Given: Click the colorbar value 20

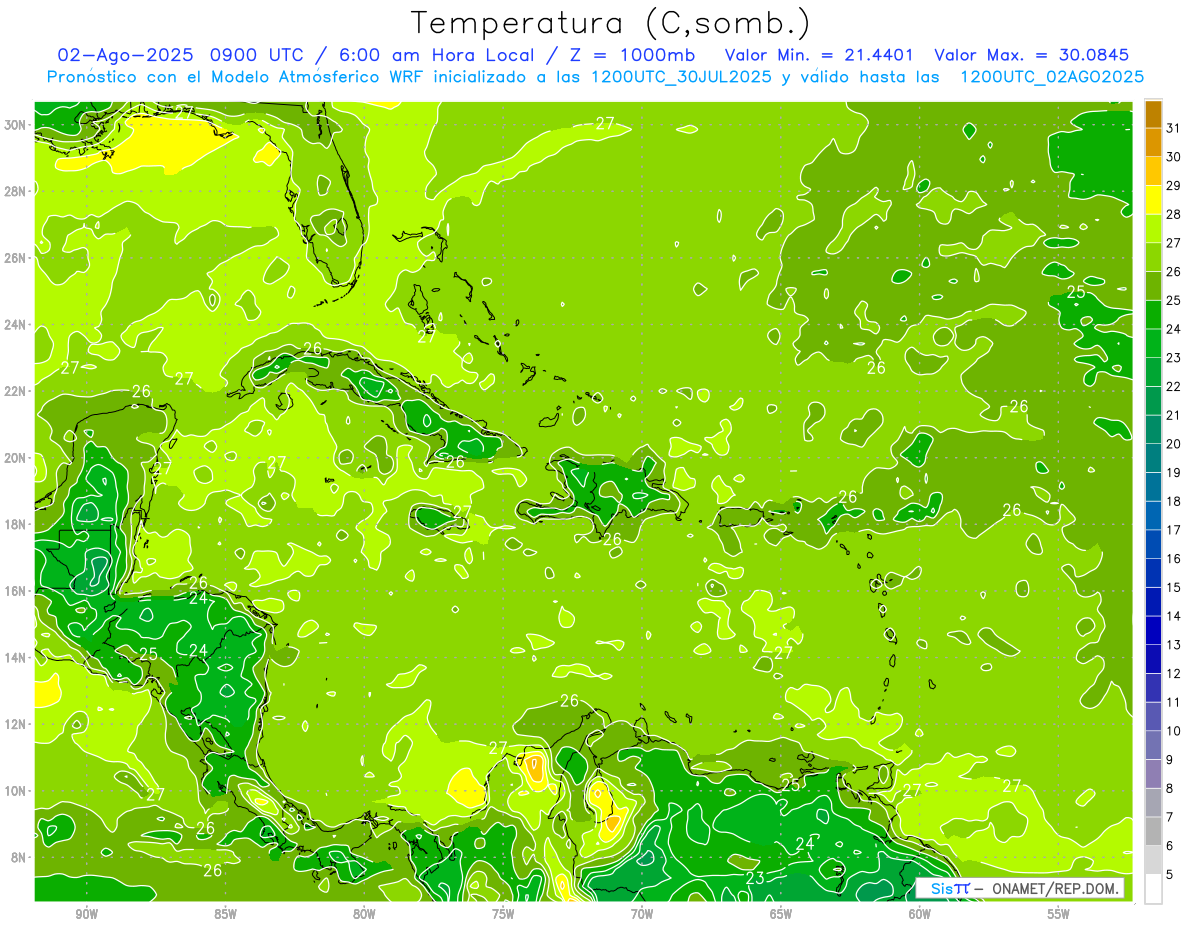Looking at the screenshot, I should point(1174,443).
